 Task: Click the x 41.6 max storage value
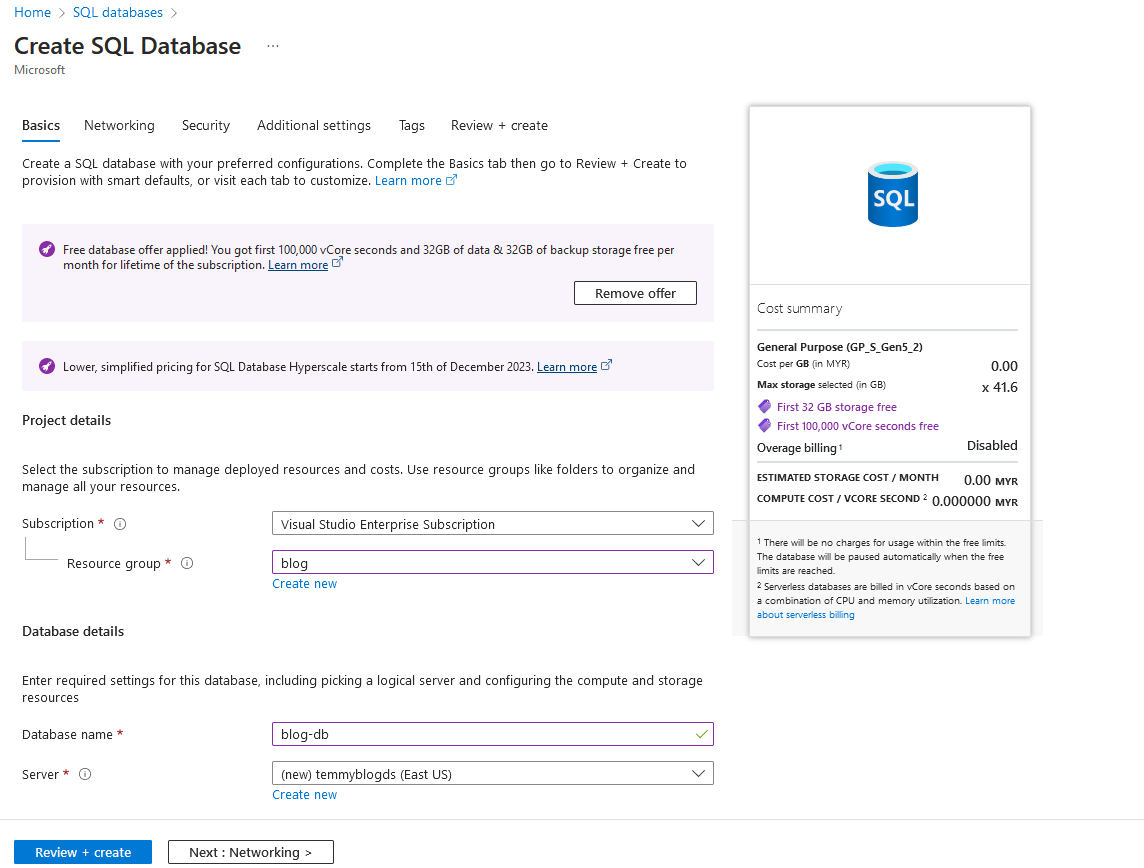click(x=1000, y=387)
